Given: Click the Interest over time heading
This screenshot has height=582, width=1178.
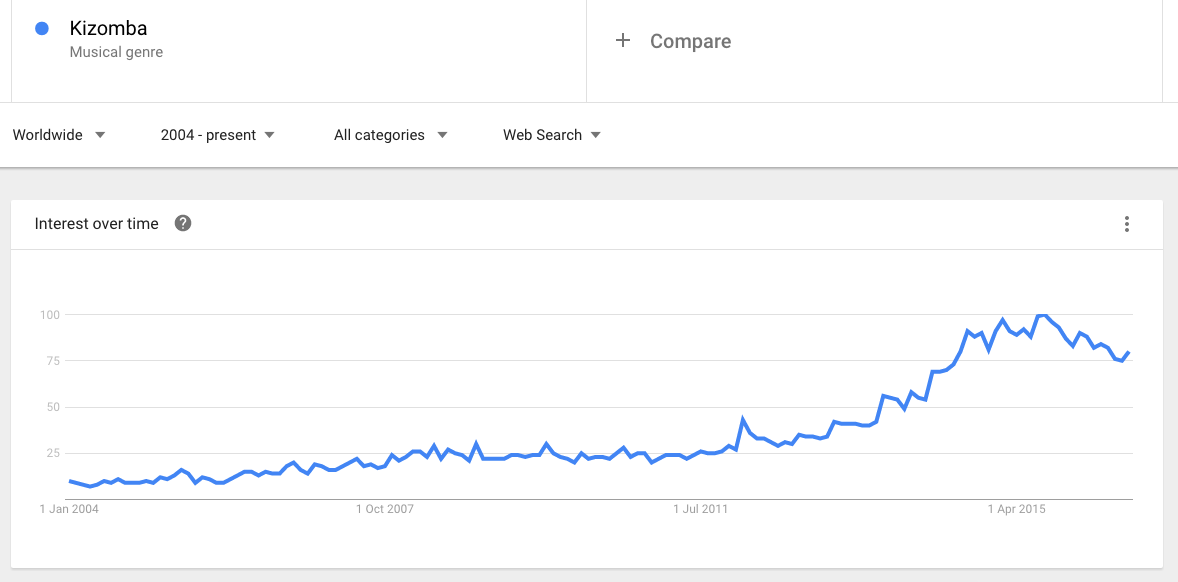Looking at the screenshot, I should coord(97,224).
